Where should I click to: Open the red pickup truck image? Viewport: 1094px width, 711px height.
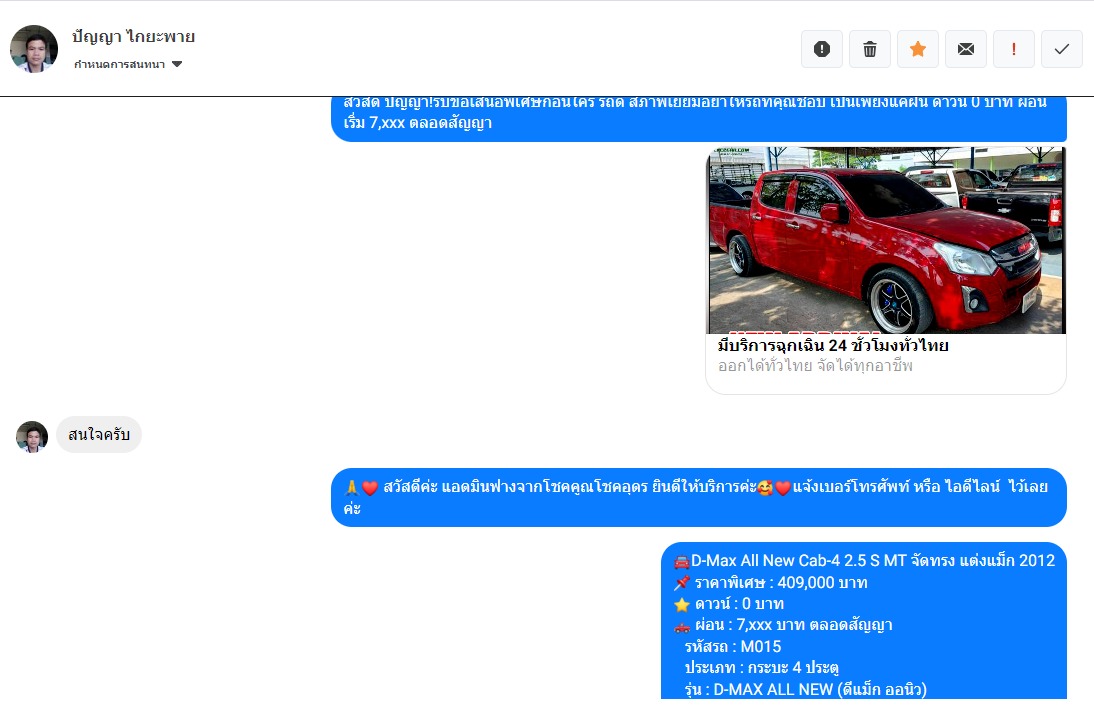[x=886, y=240]
